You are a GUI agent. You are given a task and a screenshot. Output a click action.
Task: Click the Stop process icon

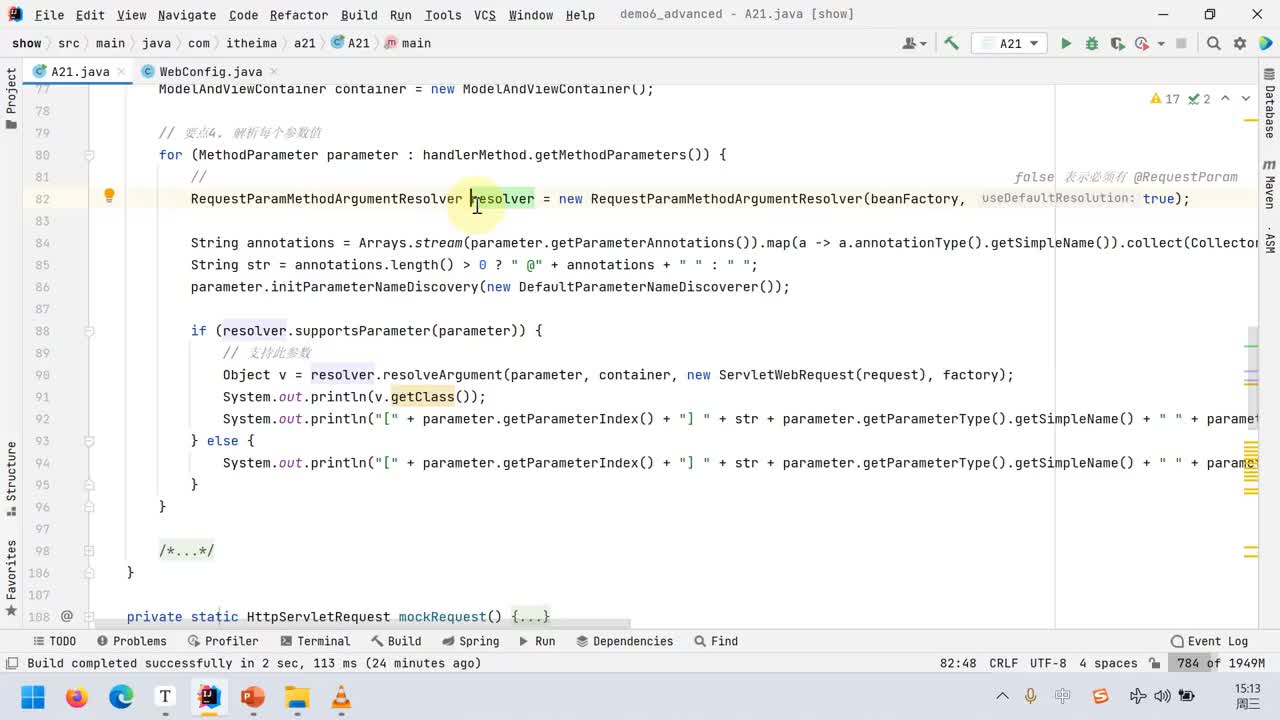1181,43
